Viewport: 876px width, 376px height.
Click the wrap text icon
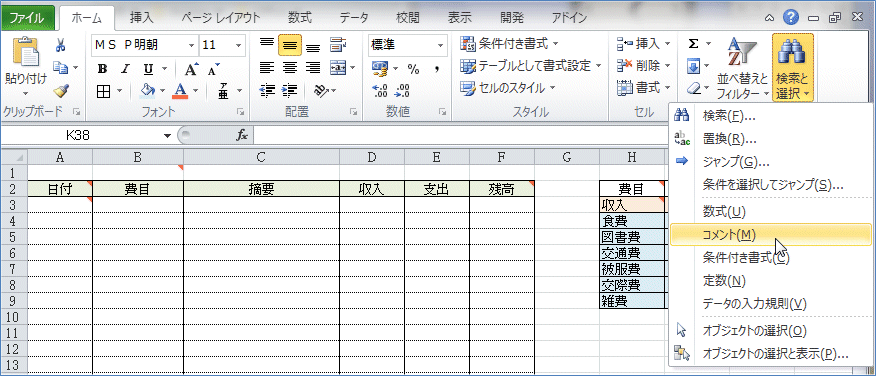pyautogui.click(x=337, y=45)
